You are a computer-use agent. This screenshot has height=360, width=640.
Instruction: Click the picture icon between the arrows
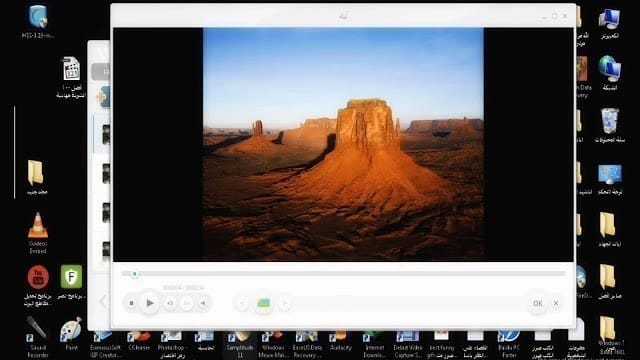tap(263, 303)
